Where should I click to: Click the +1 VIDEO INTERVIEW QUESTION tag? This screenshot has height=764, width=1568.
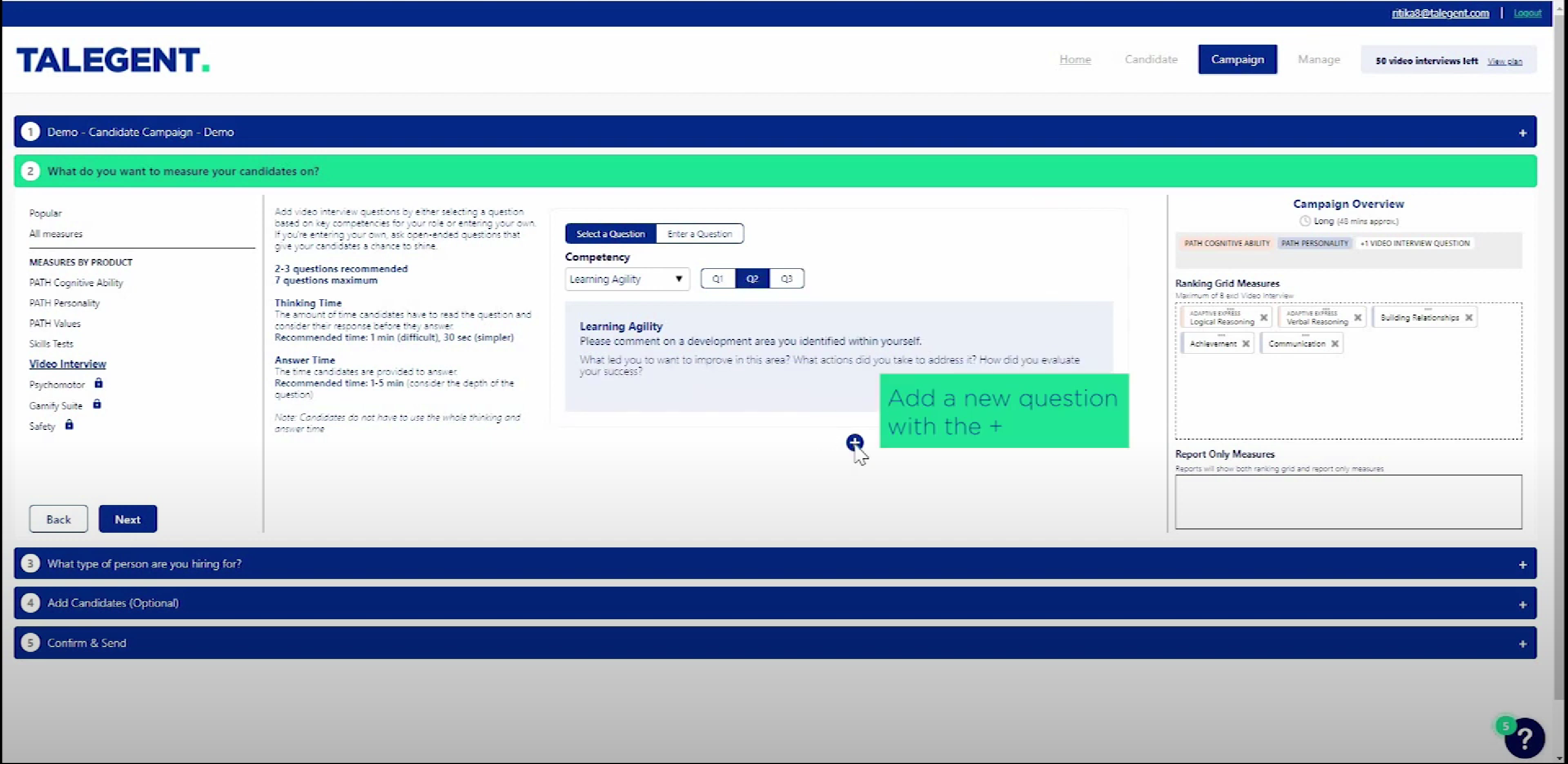pos(1414,243)
